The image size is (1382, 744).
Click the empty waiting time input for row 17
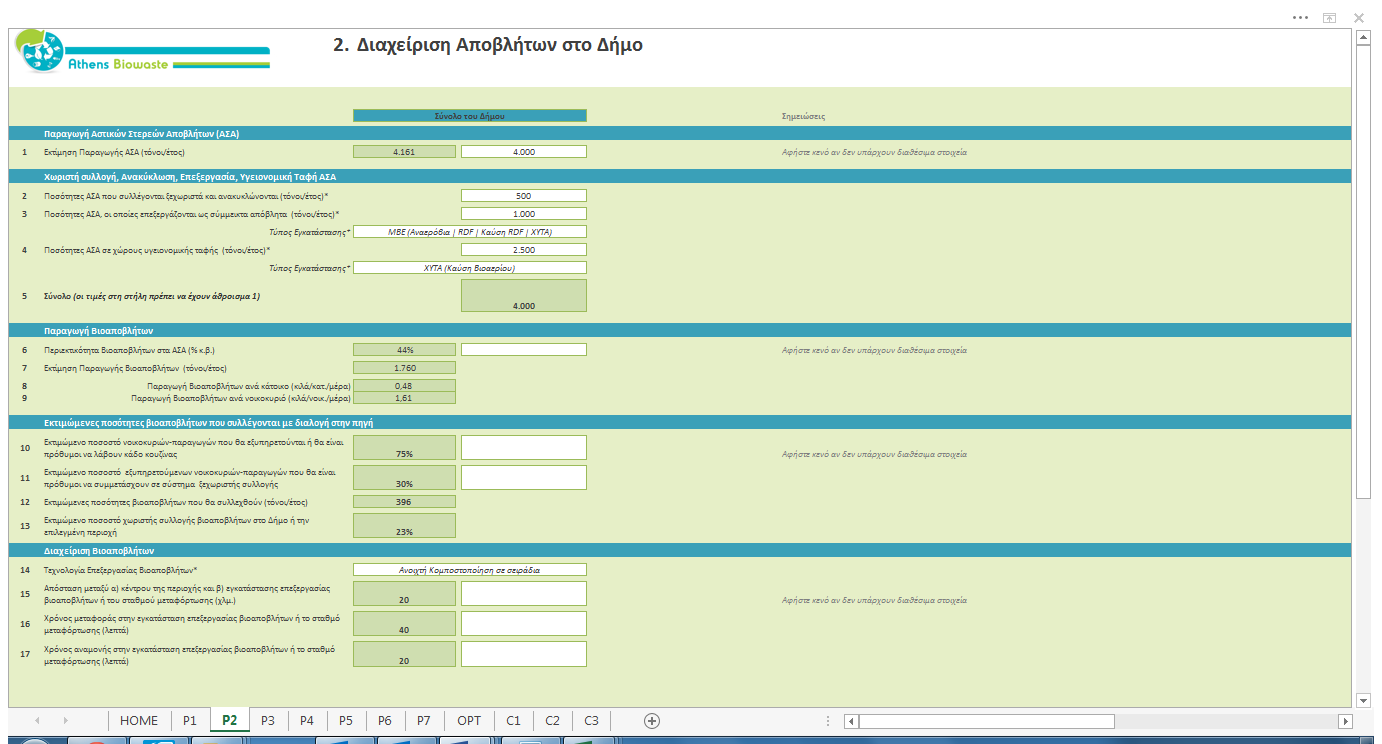coord(524,654)
